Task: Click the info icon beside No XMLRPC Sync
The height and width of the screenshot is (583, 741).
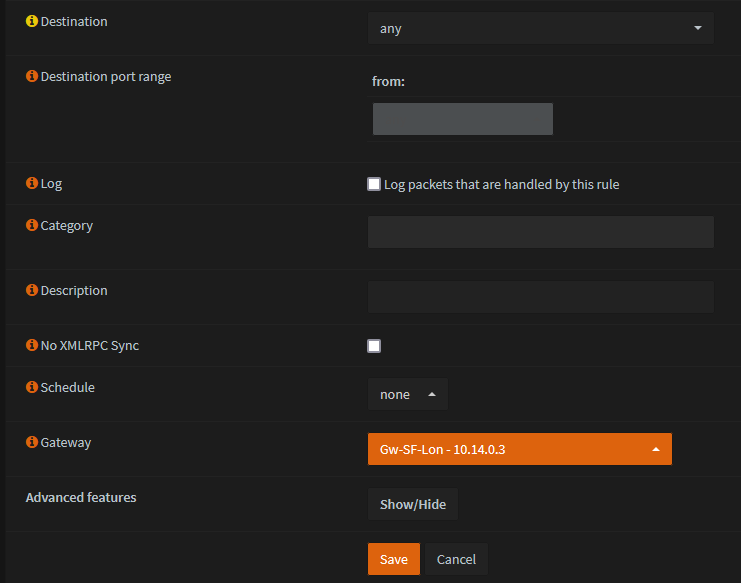Action: click(32, 346)
